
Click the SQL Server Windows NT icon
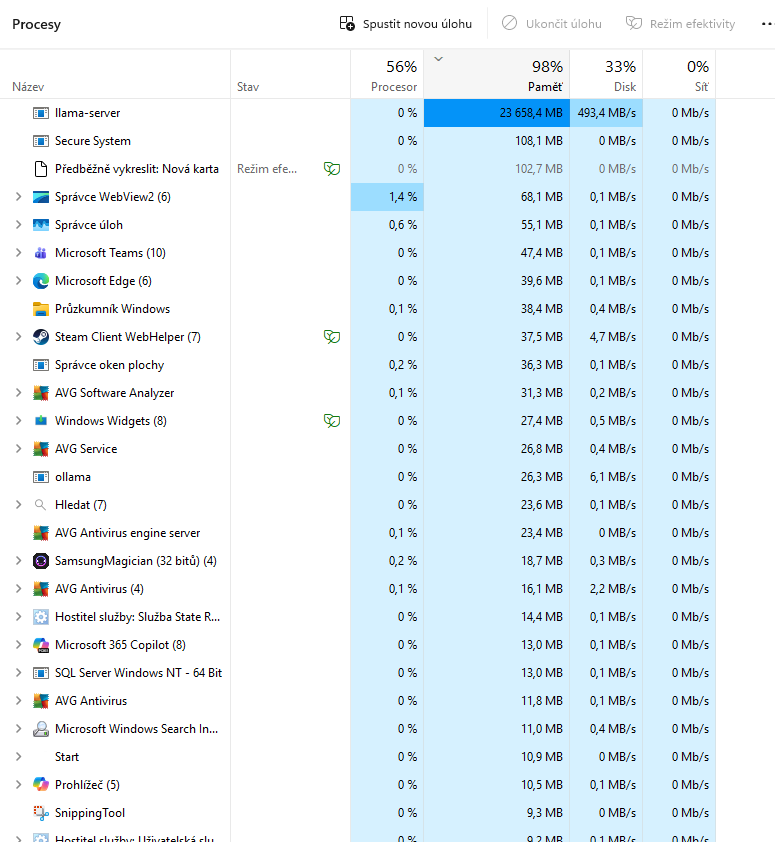41,673
